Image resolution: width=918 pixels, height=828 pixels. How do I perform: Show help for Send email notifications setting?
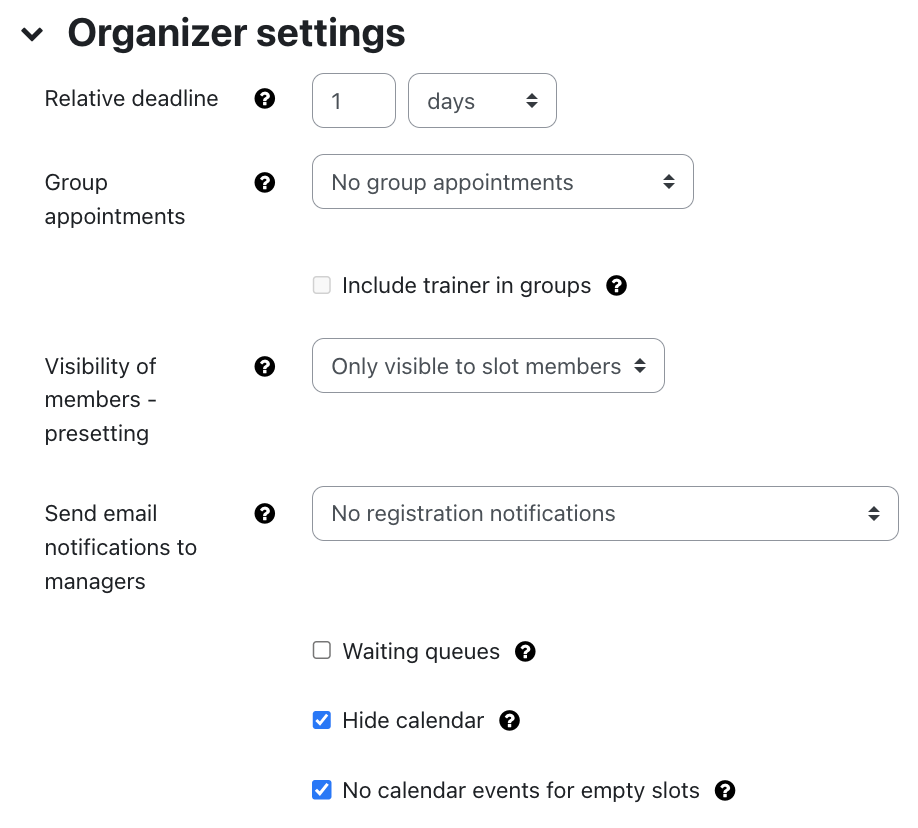(x=264, y=513)
